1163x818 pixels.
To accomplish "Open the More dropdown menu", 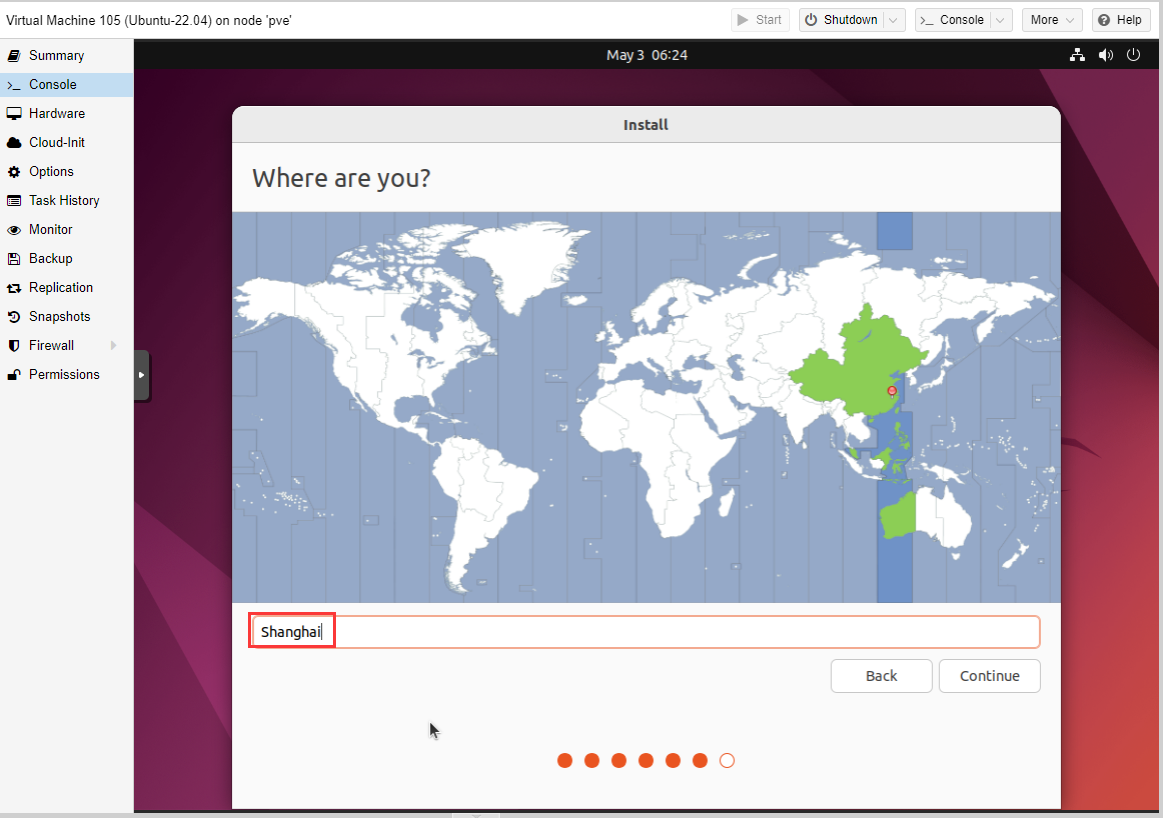I will (x=1052, y=20).
